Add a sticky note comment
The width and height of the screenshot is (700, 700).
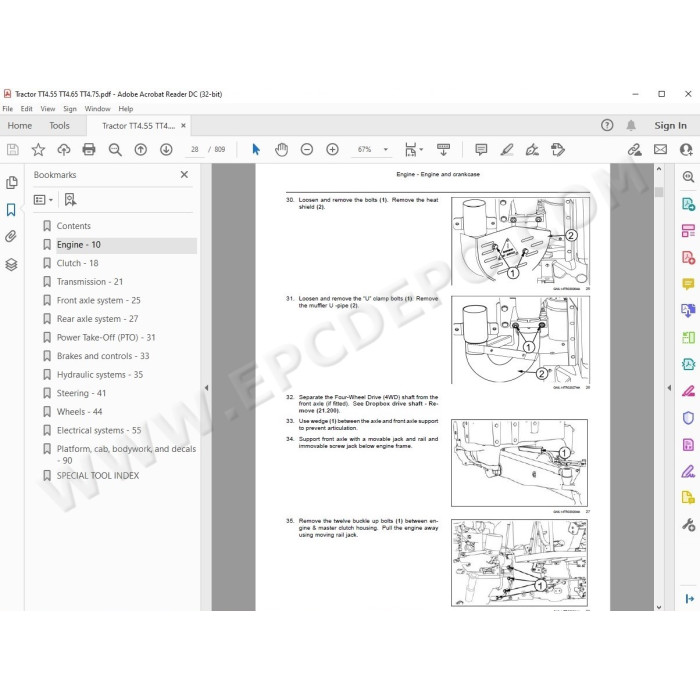[481, 150]
